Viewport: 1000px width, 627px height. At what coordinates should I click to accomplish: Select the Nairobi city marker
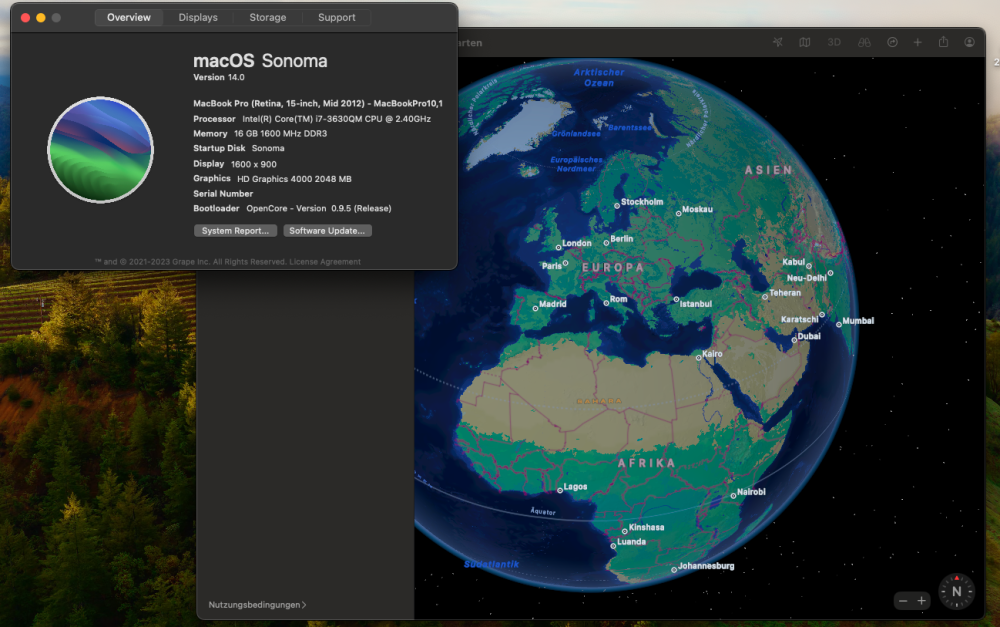click(x=733, y=496)
